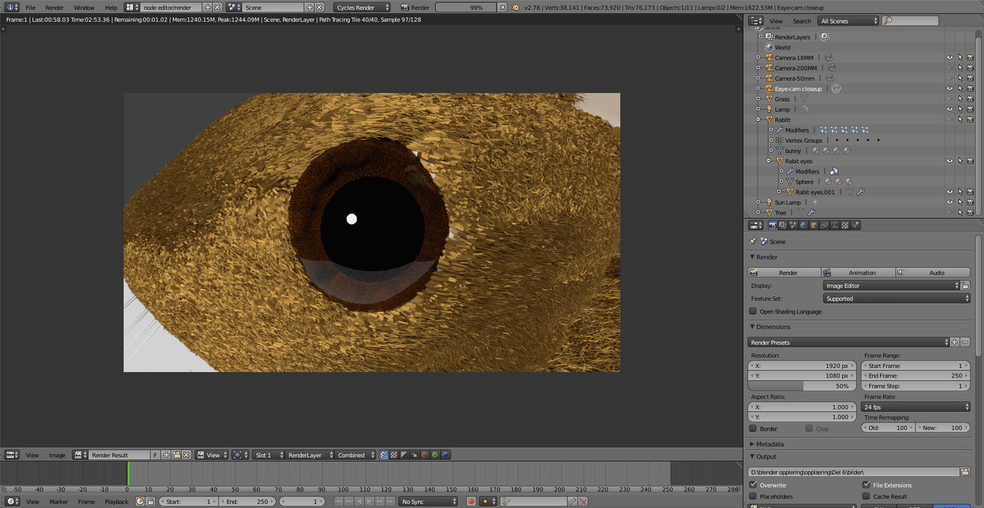984x508 pixels.
Task: Open the Image menu in image editor
Action: [x=57, y=455]
